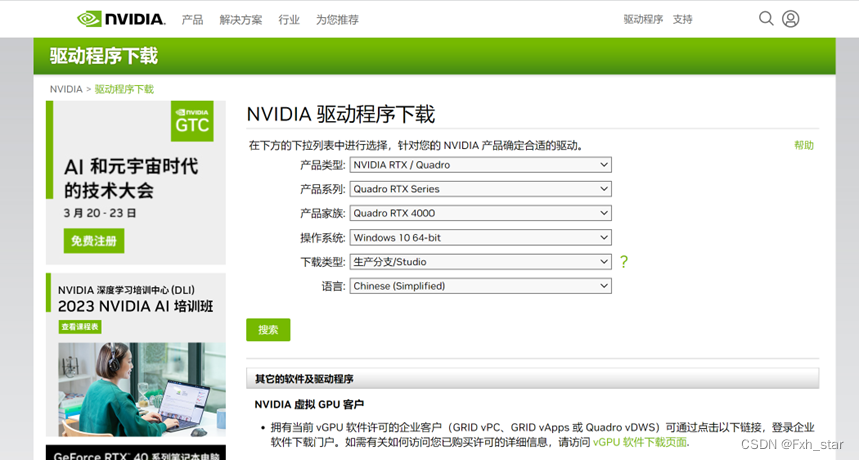Click the woman with laptop training photo
Image resolution: width=859 pixels, height=460 pixels.
(x=142, y=389)
